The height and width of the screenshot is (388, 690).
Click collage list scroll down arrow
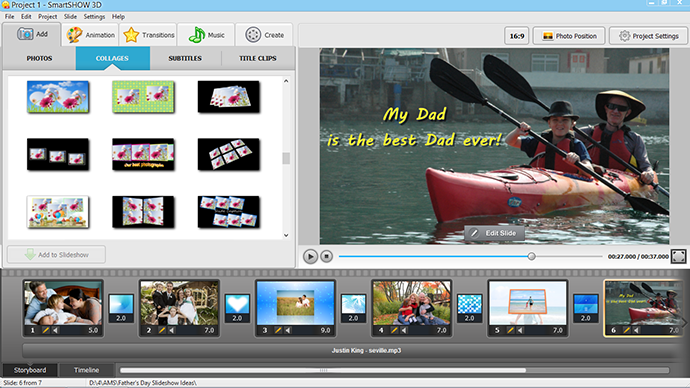286,235
